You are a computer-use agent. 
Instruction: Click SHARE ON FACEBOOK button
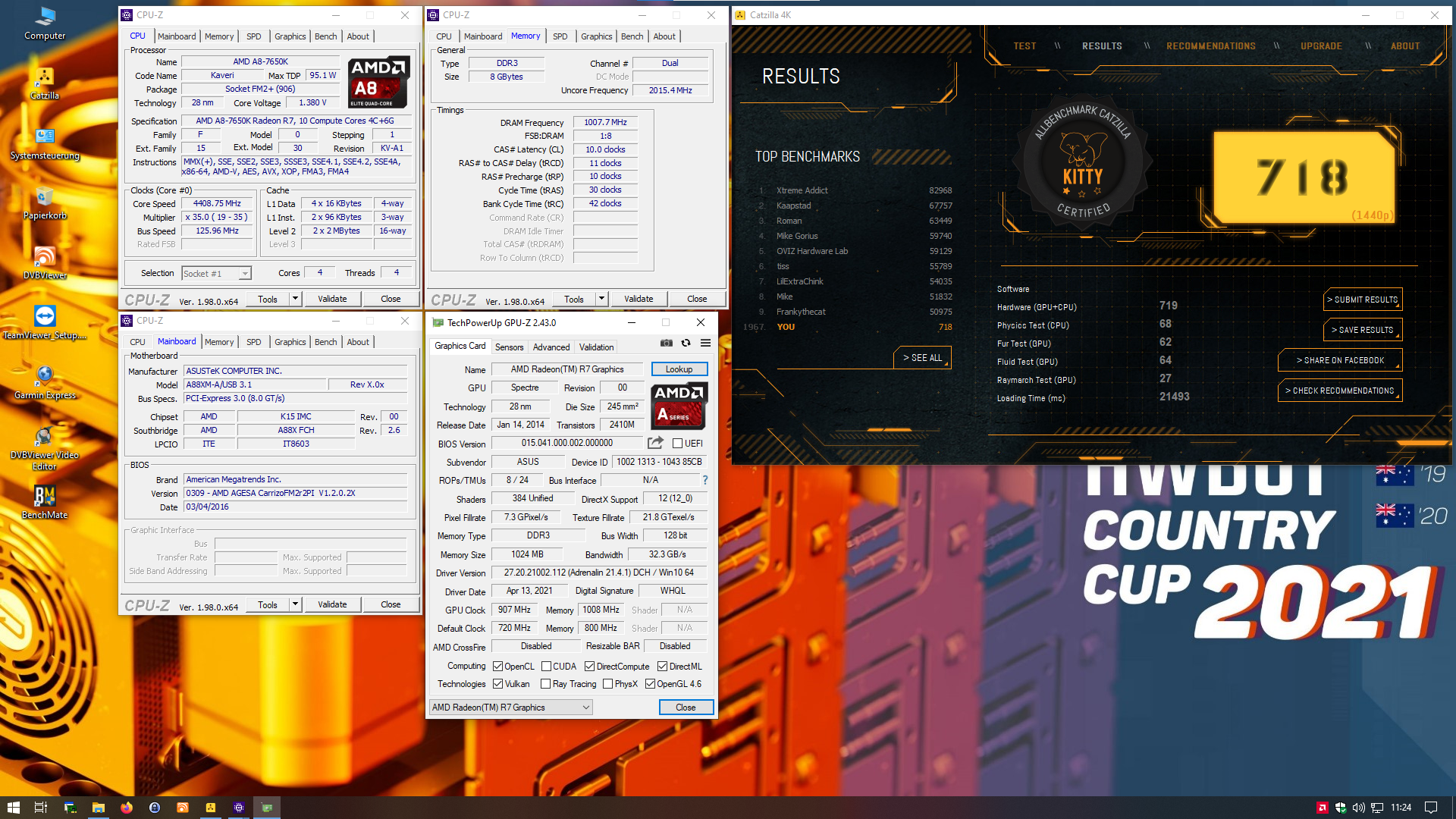coord(1340,360)
